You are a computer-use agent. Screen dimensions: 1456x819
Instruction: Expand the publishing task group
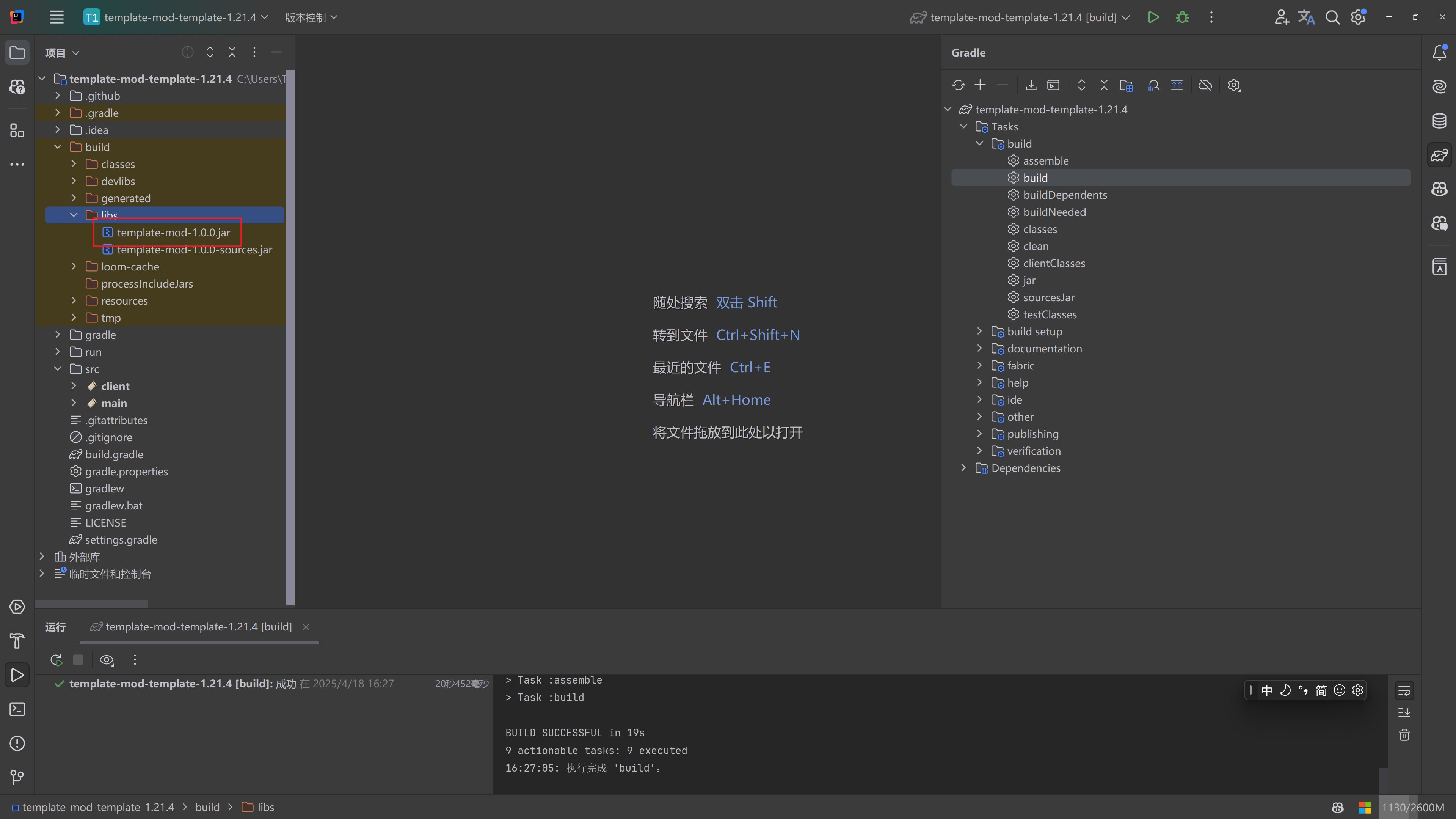(x=979, y=433)
